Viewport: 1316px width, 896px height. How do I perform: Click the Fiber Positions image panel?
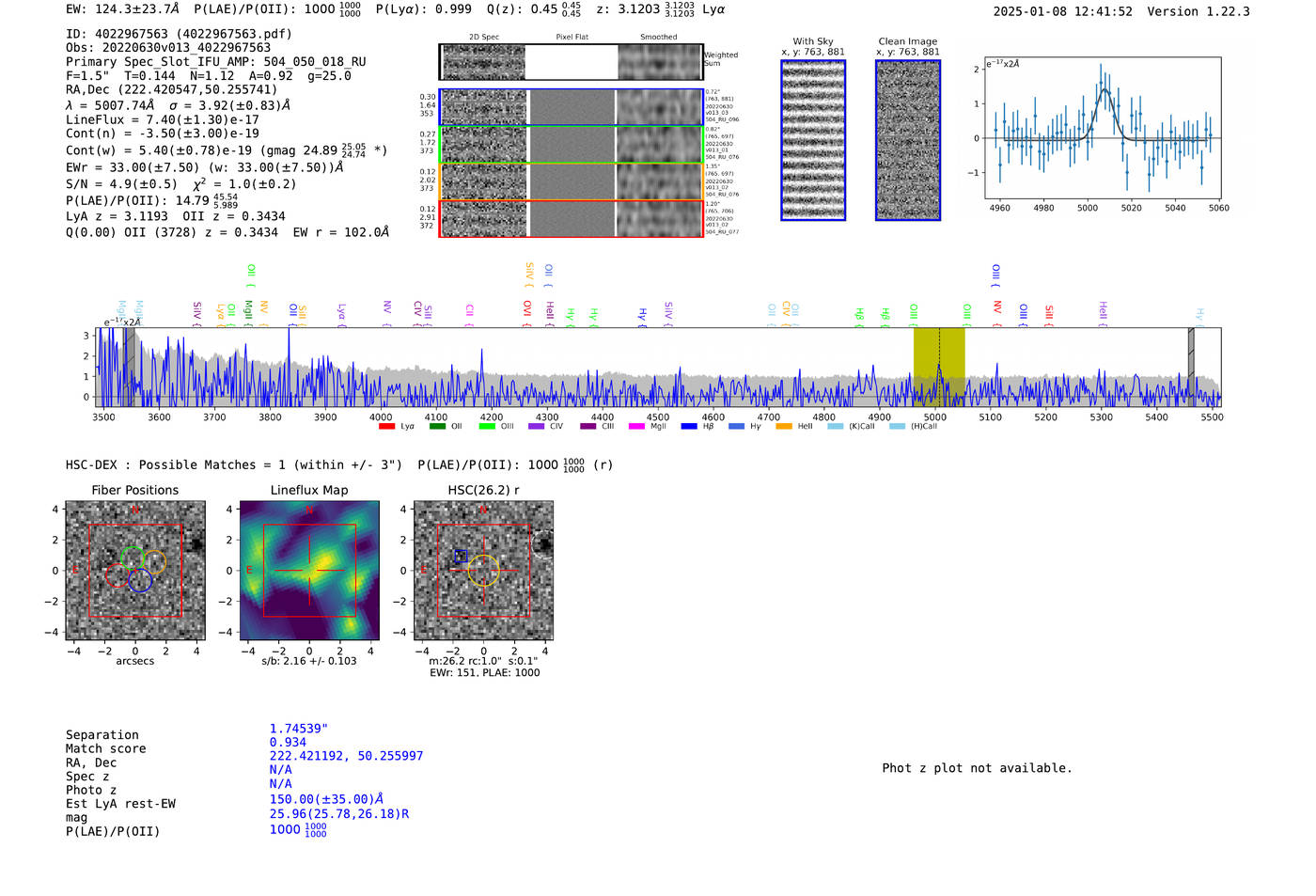click(135, 571)
